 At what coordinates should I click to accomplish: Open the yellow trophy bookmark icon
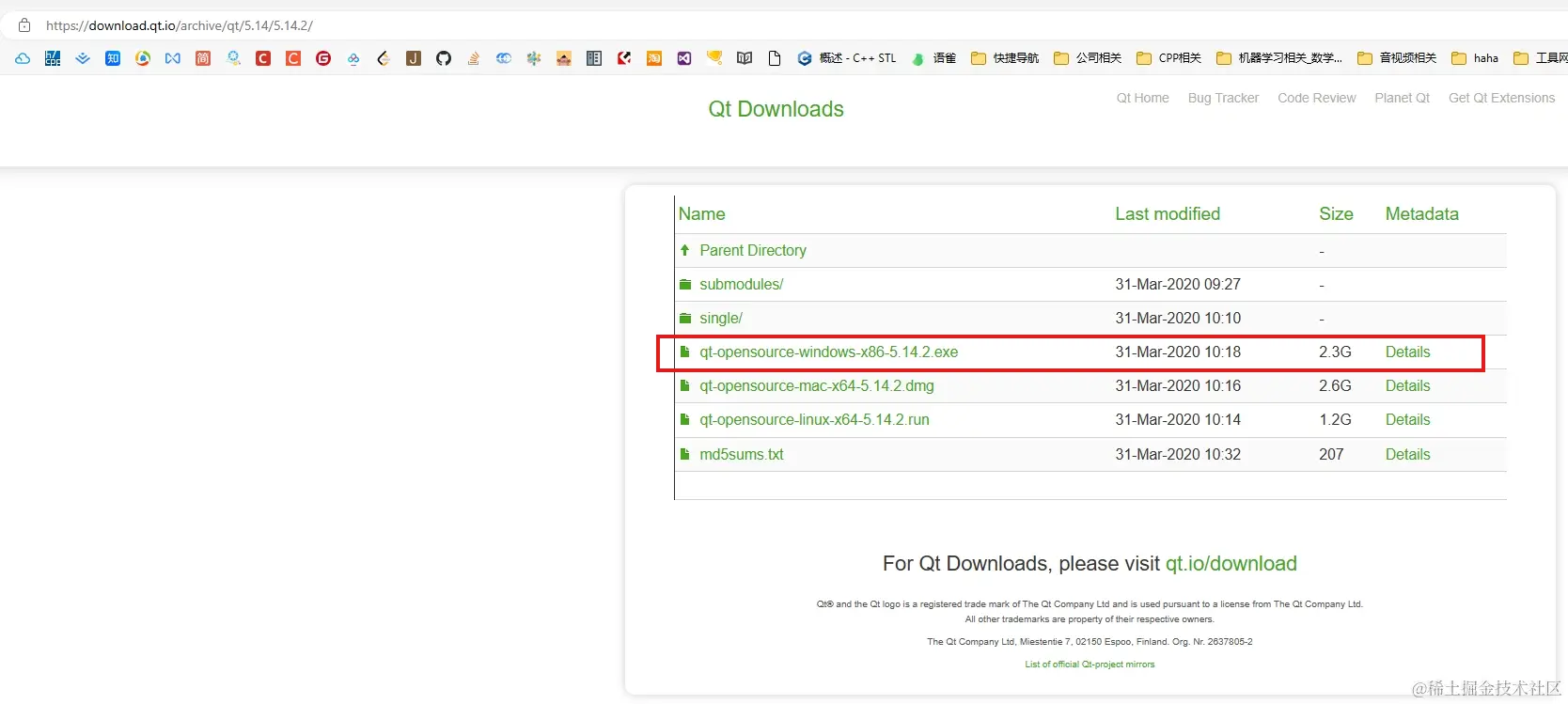714,58
